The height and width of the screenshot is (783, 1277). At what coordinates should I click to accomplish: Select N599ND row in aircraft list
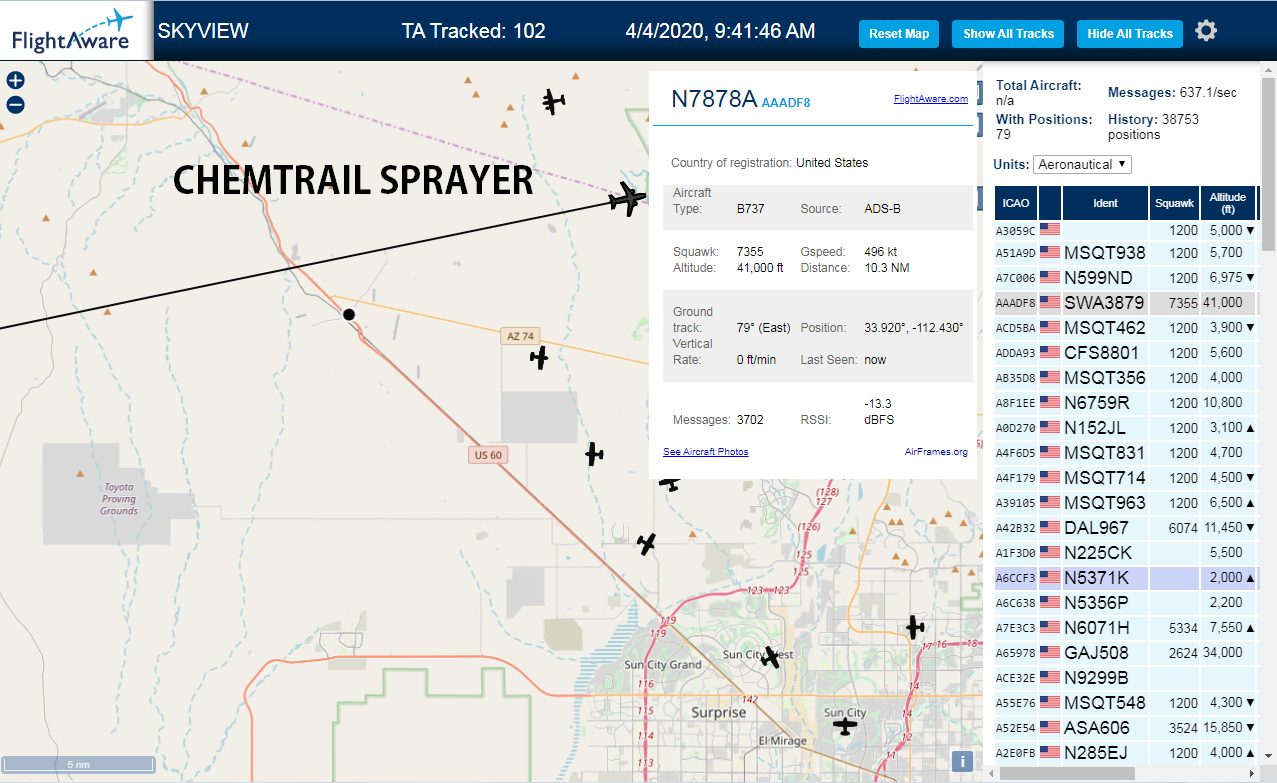(1125, 278)
